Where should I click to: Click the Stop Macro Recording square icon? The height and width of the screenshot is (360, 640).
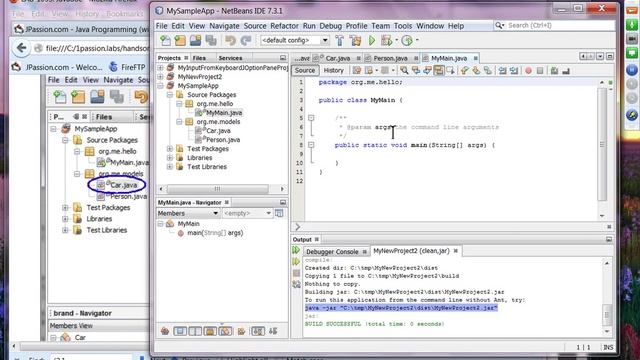pyautogui.click(x=540, y=71)
